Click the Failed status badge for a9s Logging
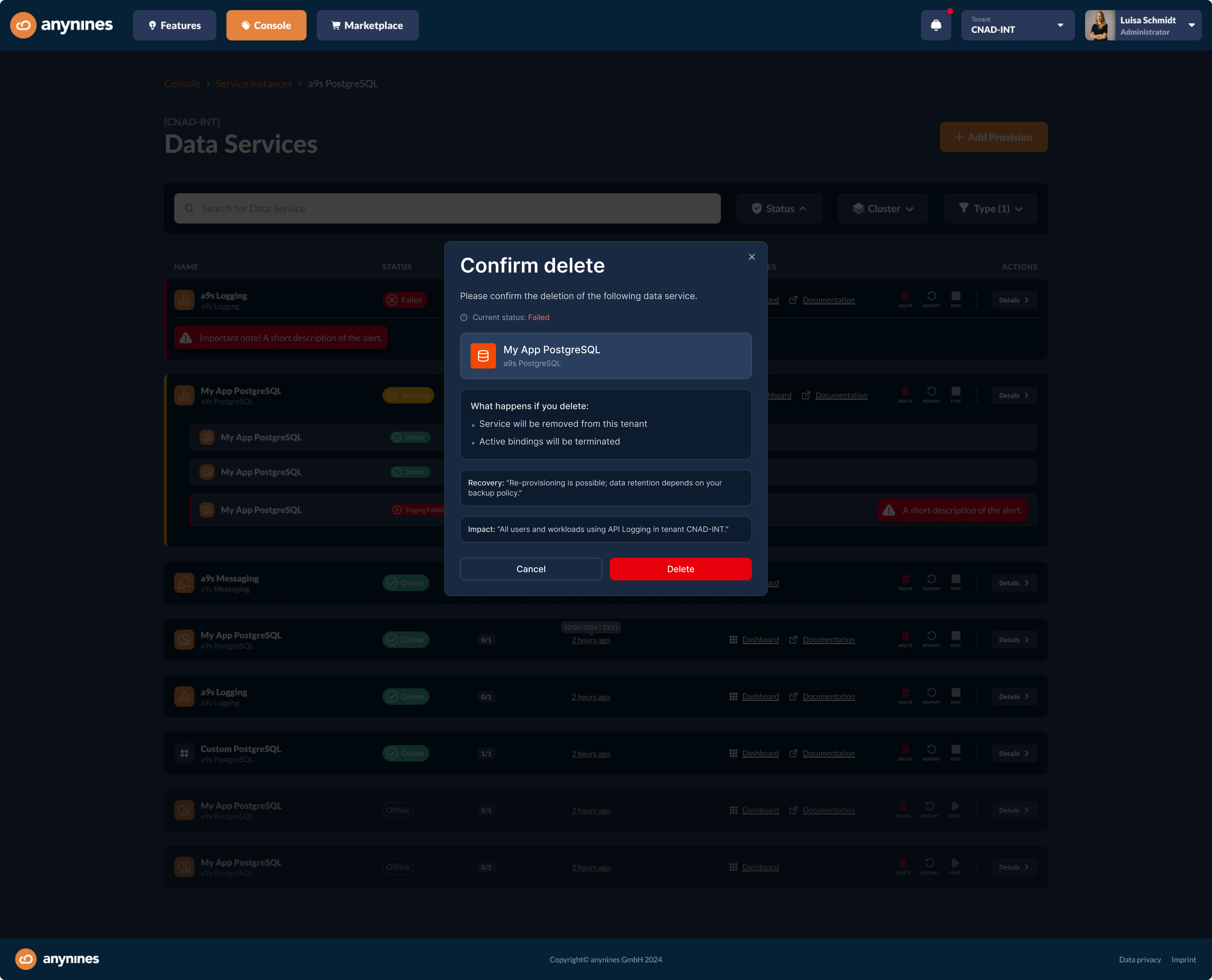This screenshot has height=980, width=1212. (x=405, y=300)
